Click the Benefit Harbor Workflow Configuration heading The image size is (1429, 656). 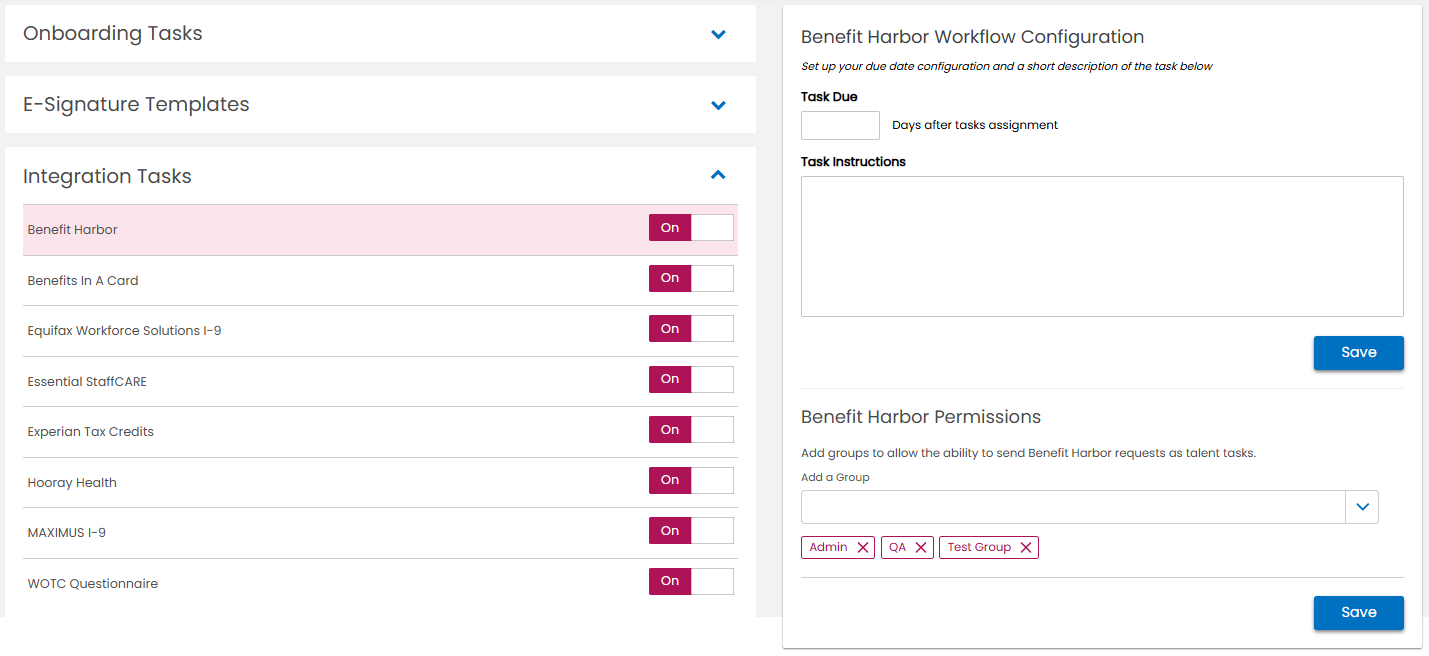973,38
